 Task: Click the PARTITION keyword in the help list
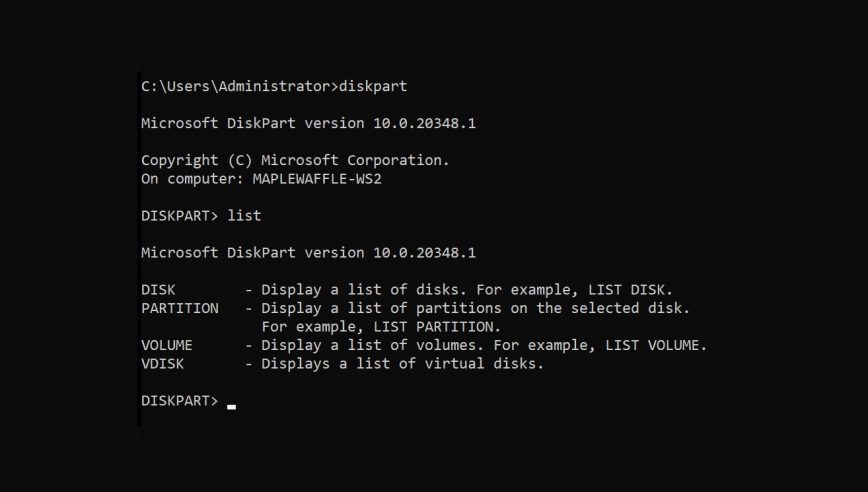tap(180, 308)
